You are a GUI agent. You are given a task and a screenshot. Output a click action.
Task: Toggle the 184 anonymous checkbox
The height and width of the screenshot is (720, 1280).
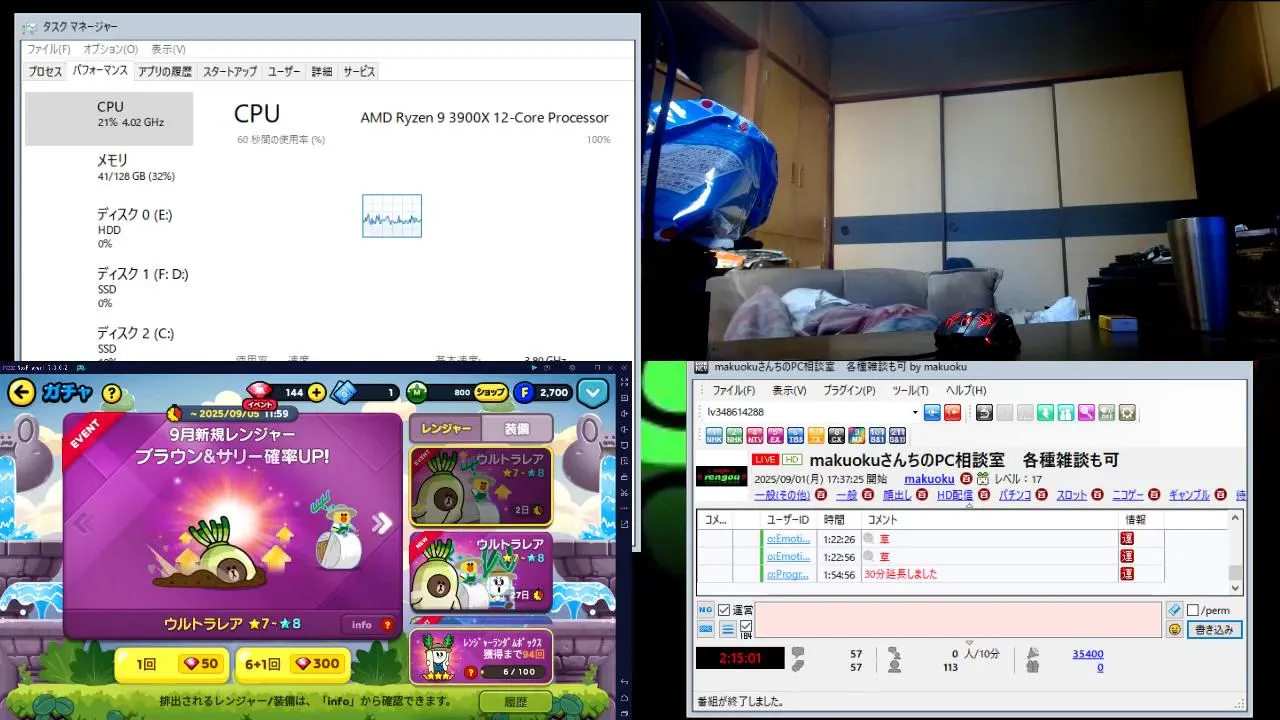coord(745,627)
